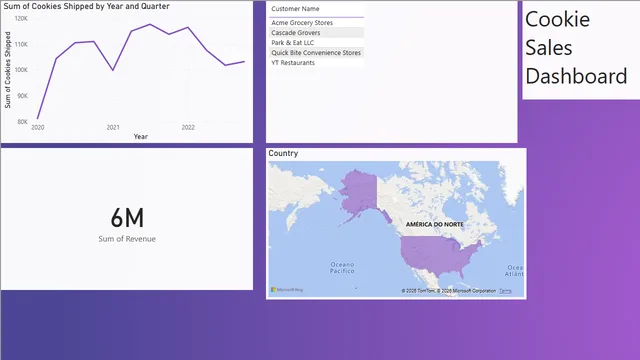
Task: Click the 100K value on y-axis
Action: point(21,70)
